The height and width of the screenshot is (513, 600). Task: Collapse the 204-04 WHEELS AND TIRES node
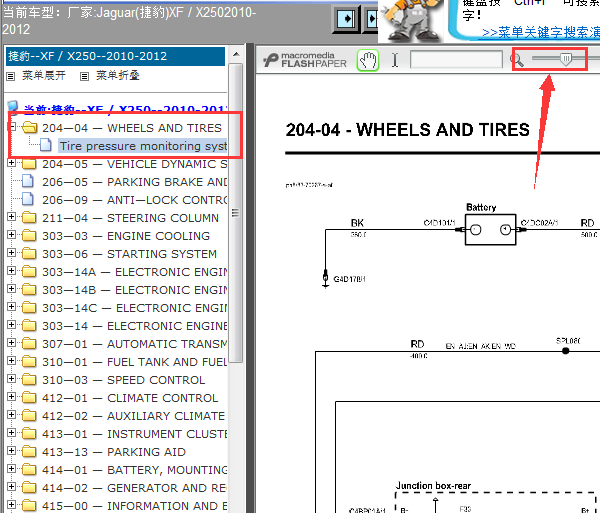tap(12, 127)
